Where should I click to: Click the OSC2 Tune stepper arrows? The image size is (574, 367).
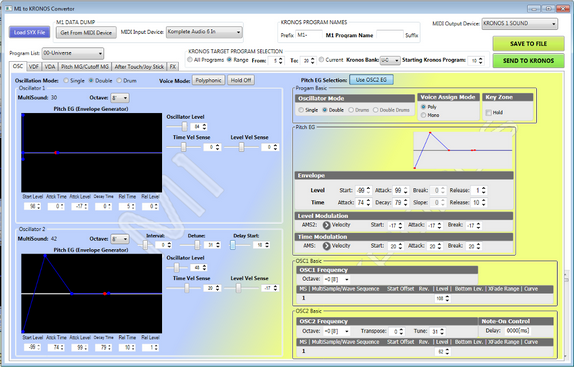click(442, 331)
